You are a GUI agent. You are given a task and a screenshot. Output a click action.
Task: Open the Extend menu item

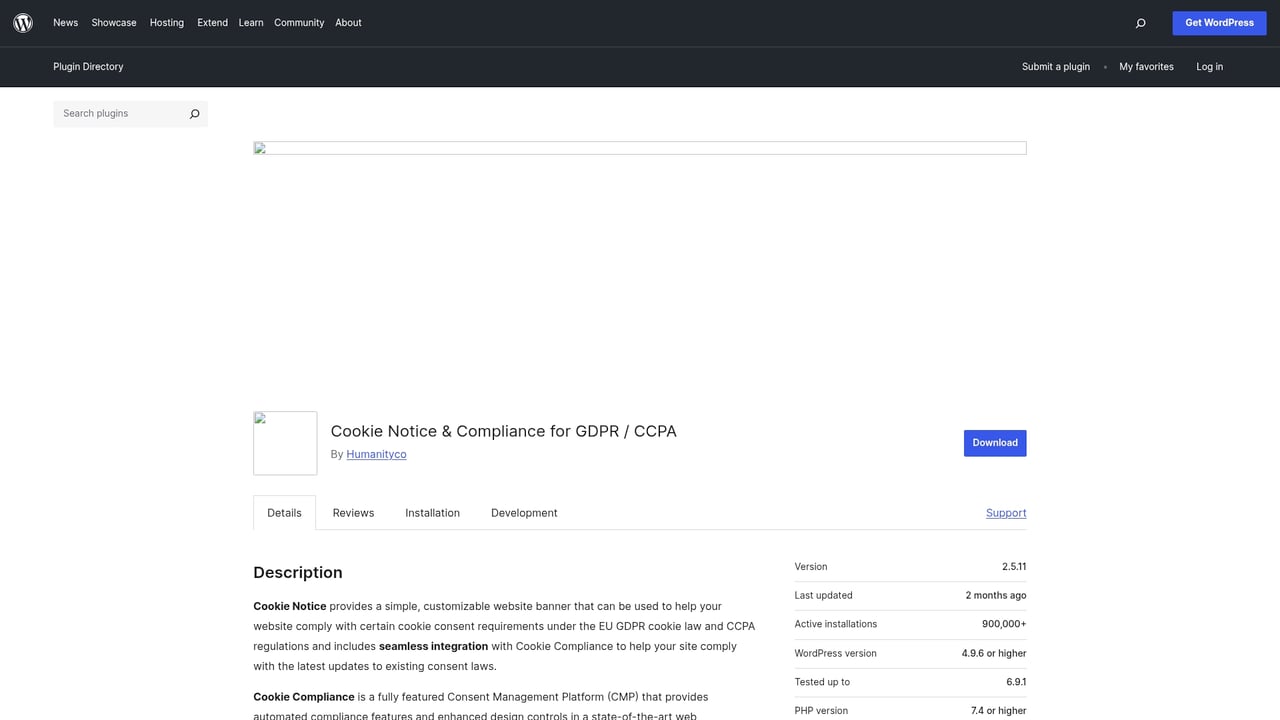(x=212, y=22)
